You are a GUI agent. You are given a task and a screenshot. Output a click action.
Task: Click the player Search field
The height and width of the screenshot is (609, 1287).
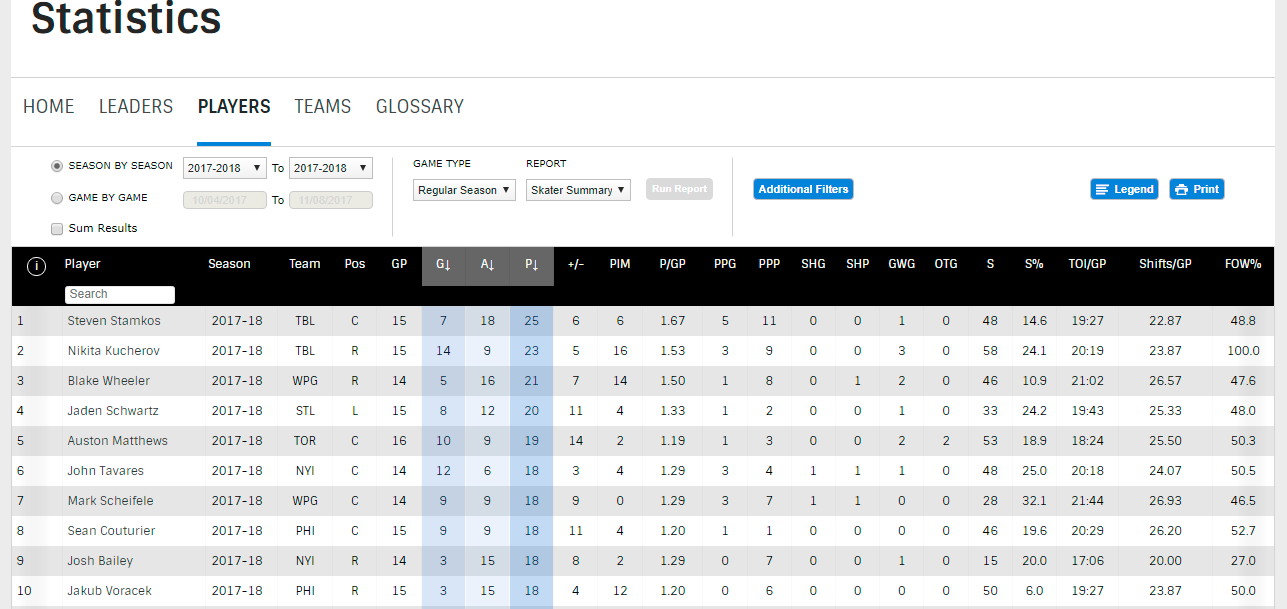[x=120, y=294]
